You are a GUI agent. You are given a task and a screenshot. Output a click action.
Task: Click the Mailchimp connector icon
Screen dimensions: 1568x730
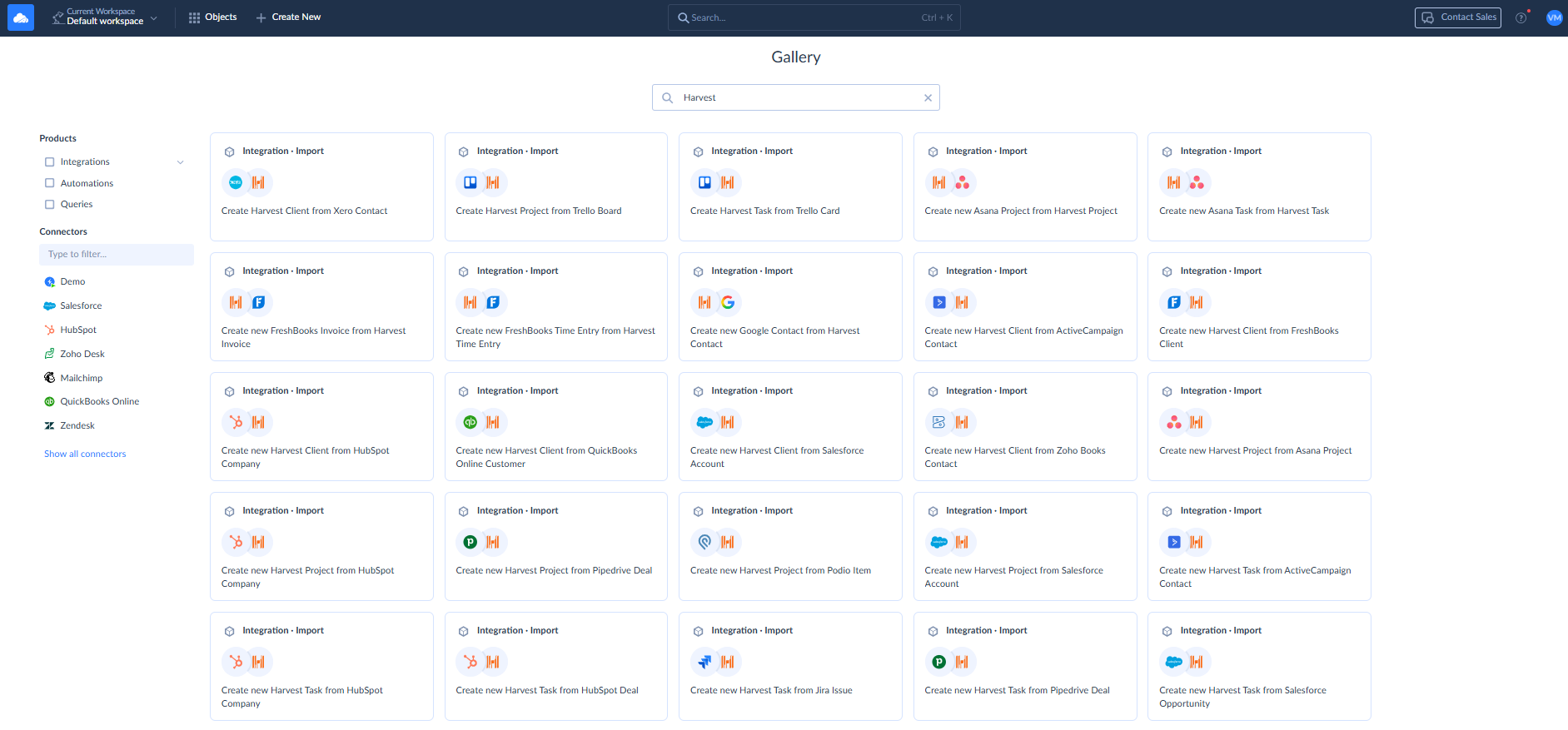coord(50,378)
